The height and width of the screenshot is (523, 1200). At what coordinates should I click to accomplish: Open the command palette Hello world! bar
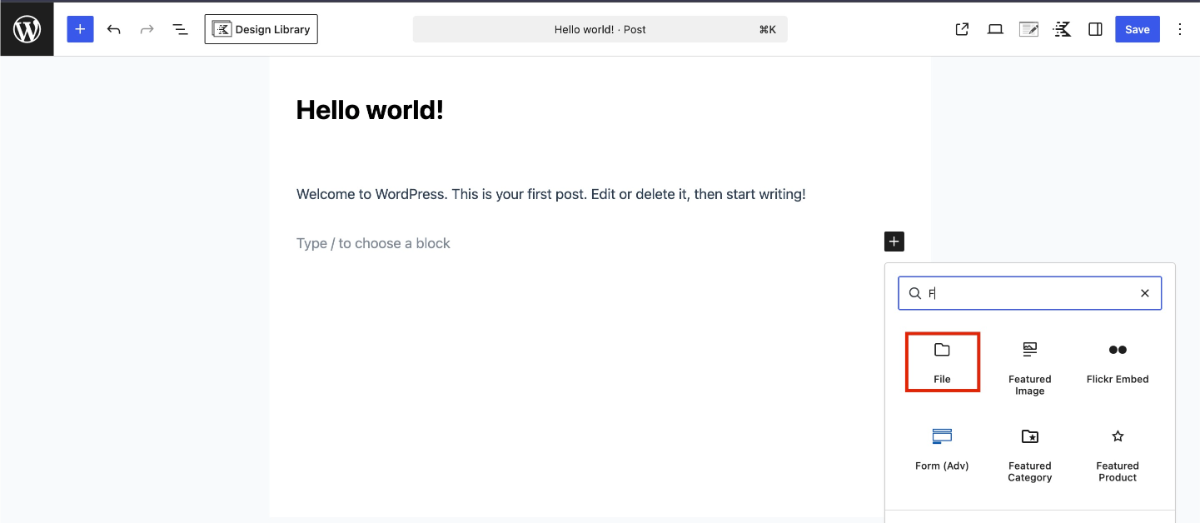(x=600, y=29)
